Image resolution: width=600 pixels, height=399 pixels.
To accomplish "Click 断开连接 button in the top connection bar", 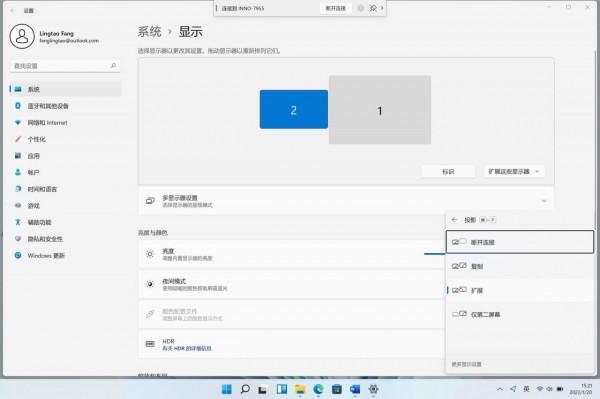I will tap(336, 8).
